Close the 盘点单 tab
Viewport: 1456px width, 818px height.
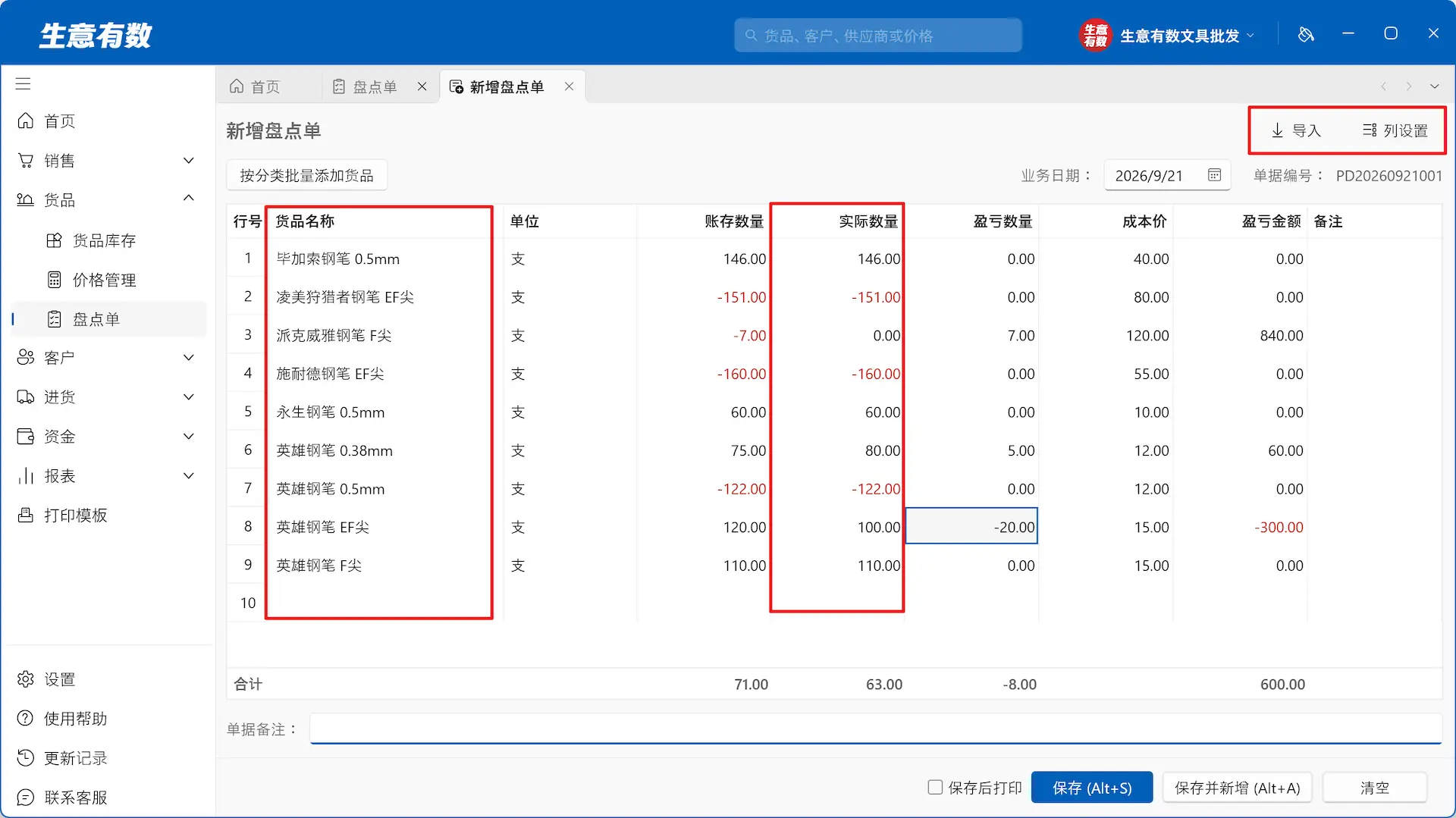click(422, 86)
